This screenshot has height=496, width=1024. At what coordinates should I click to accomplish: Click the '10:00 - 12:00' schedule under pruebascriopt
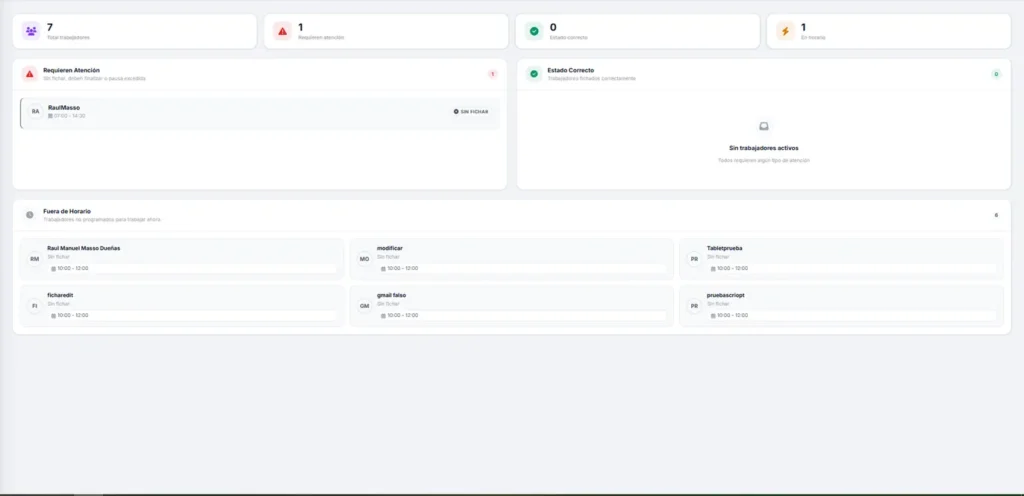[733, 316]
